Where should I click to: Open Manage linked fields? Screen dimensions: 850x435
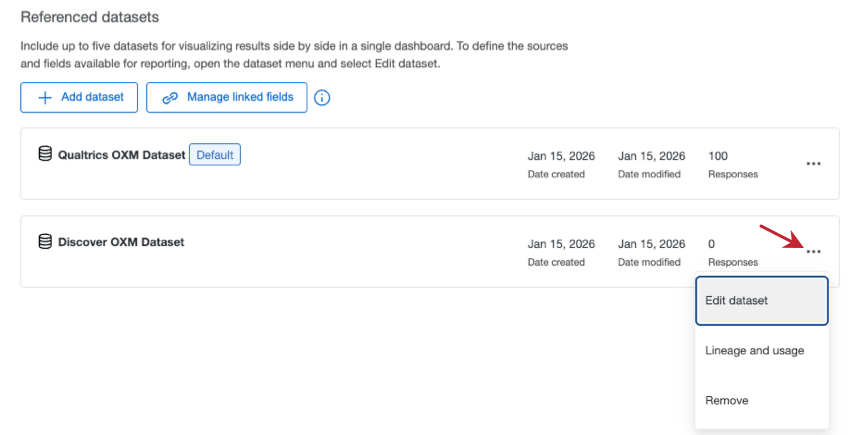tap(227, 97)
